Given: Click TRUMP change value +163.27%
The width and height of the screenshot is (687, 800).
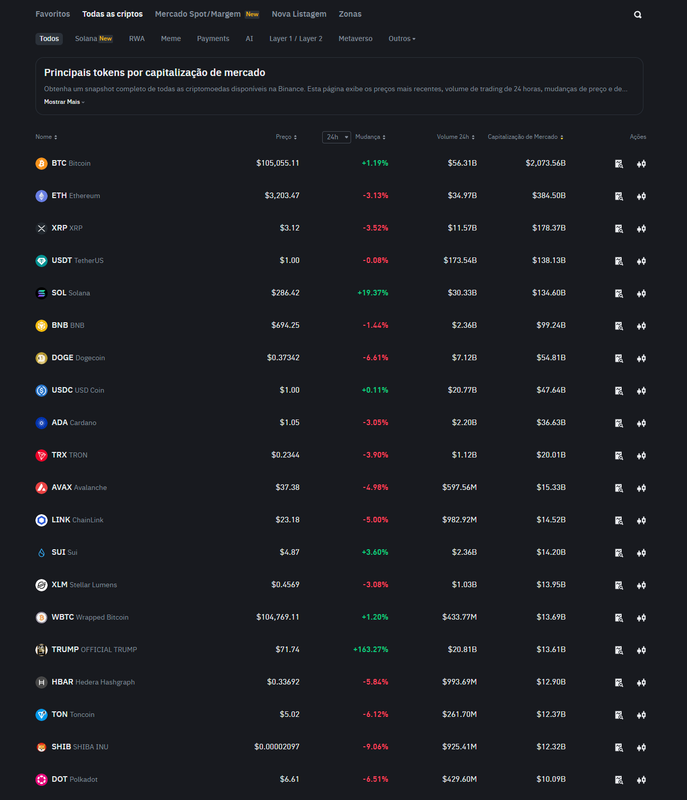Looking at the screenshot, I should click(370, 649).
